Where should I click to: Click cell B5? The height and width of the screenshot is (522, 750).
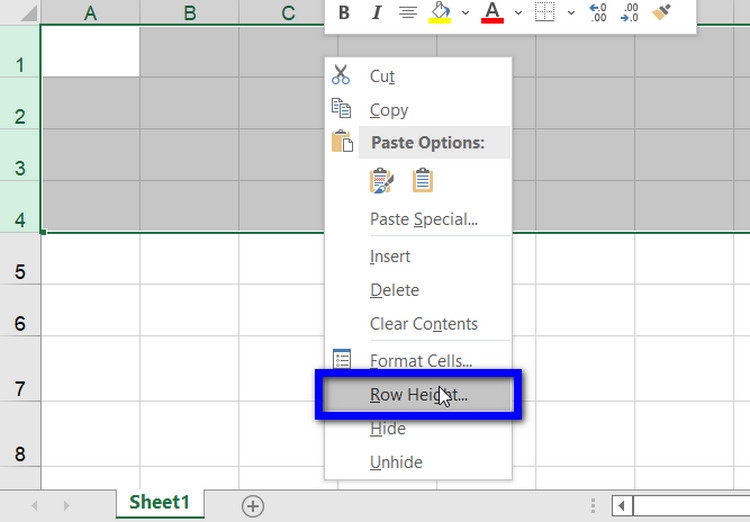click(x=189, y=259)
